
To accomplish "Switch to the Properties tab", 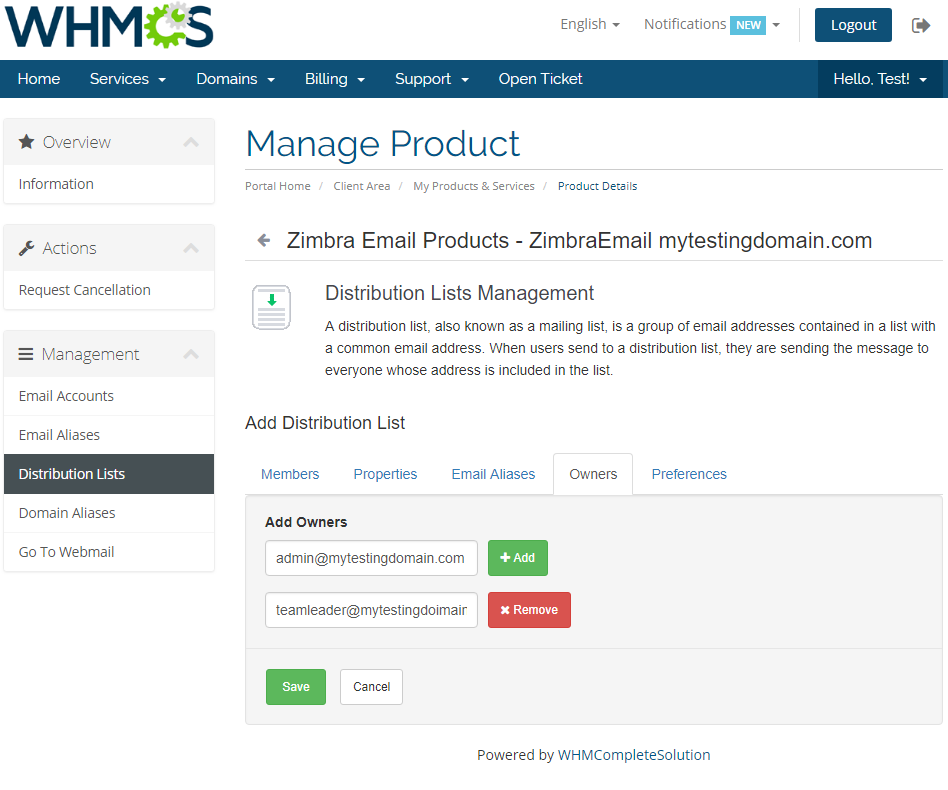I will pos(385,474).
